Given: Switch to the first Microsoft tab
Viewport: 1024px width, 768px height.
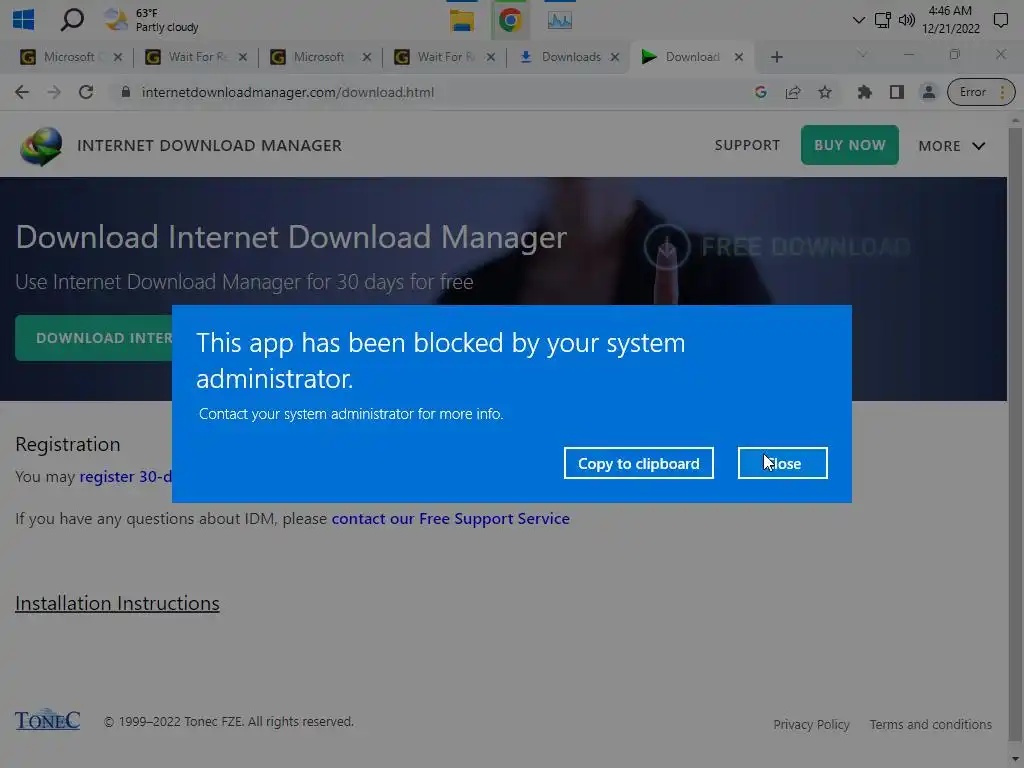Looking at the screenshot, I should click(x=69, y=57).
